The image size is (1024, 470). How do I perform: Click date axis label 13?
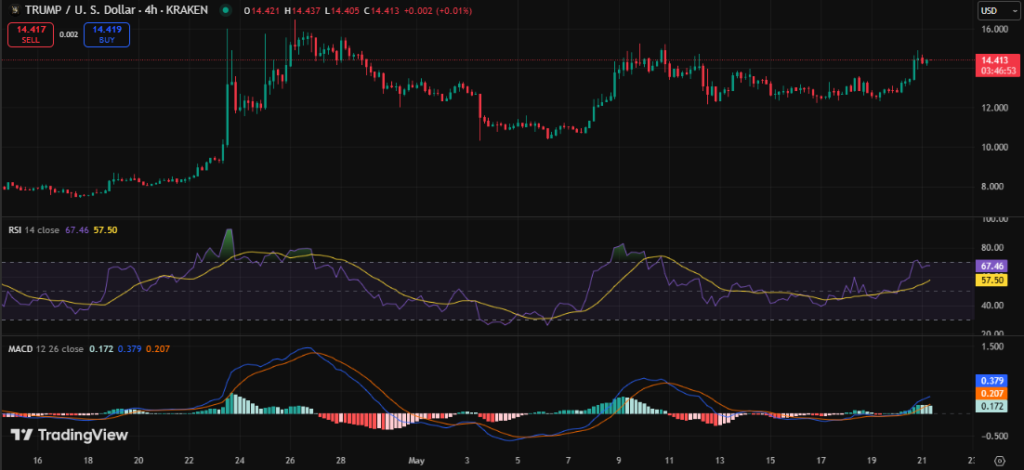720,460
